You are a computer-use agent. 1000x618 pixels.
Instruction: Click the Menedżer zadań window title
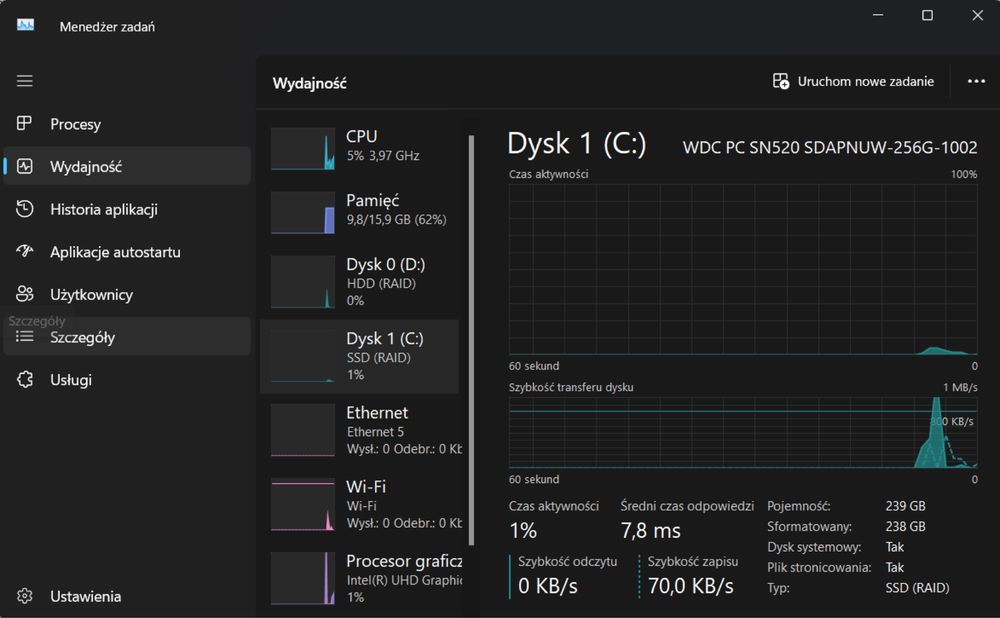tap(107, 27)
